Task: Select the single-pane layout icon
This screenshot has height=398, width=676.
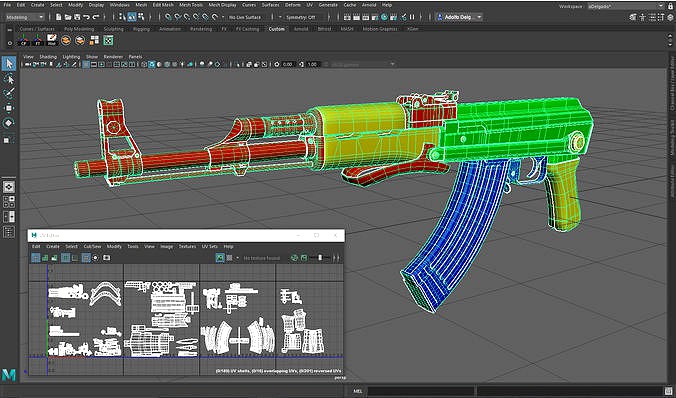Action: tap(9, 187)
